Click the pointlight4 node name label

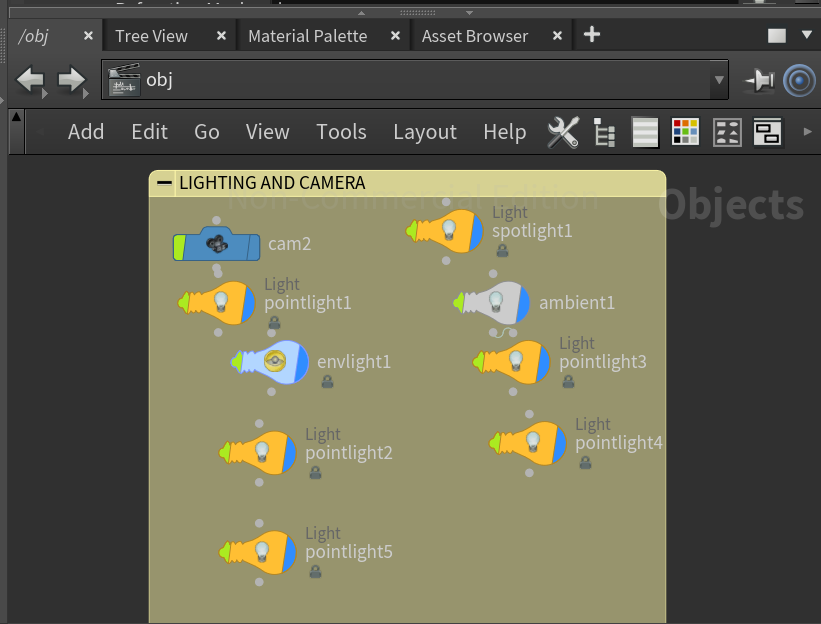click(619, 443)
